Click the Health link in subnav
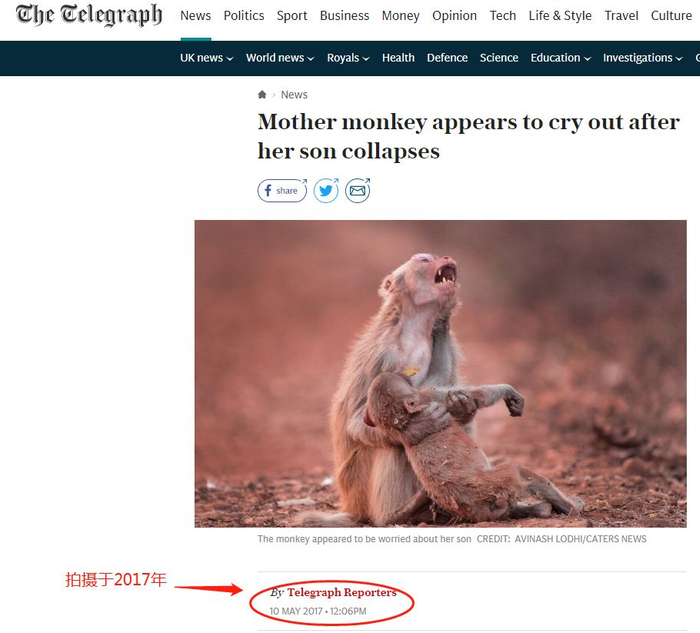The height and width of the screenshot is (633, 700). click(x=398, y=58)
